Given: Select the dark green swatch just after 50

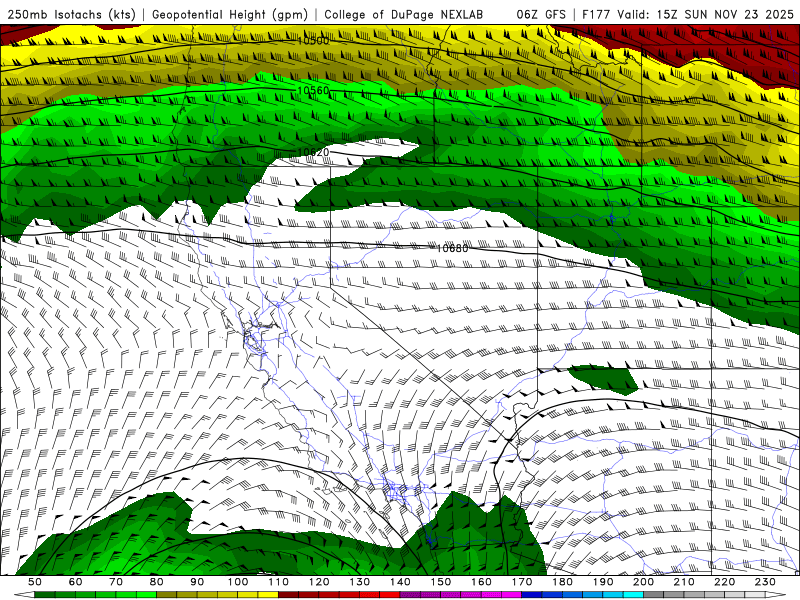Looking at the screenshot, I should pyautogui.click(x=45, y=595).
